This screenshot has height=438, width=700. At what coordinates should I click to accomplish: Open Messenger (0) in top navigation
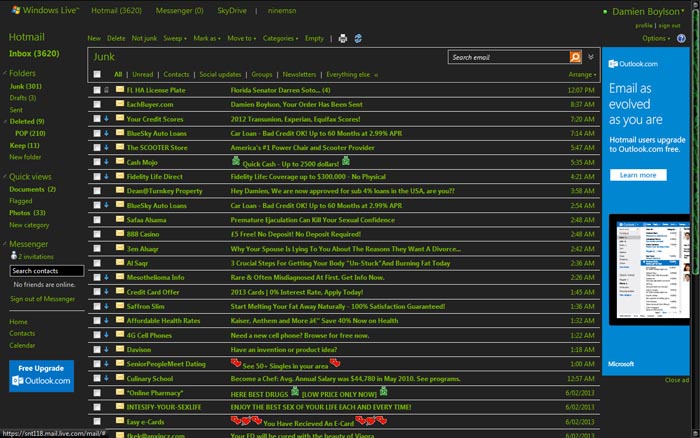click(179, 10)
